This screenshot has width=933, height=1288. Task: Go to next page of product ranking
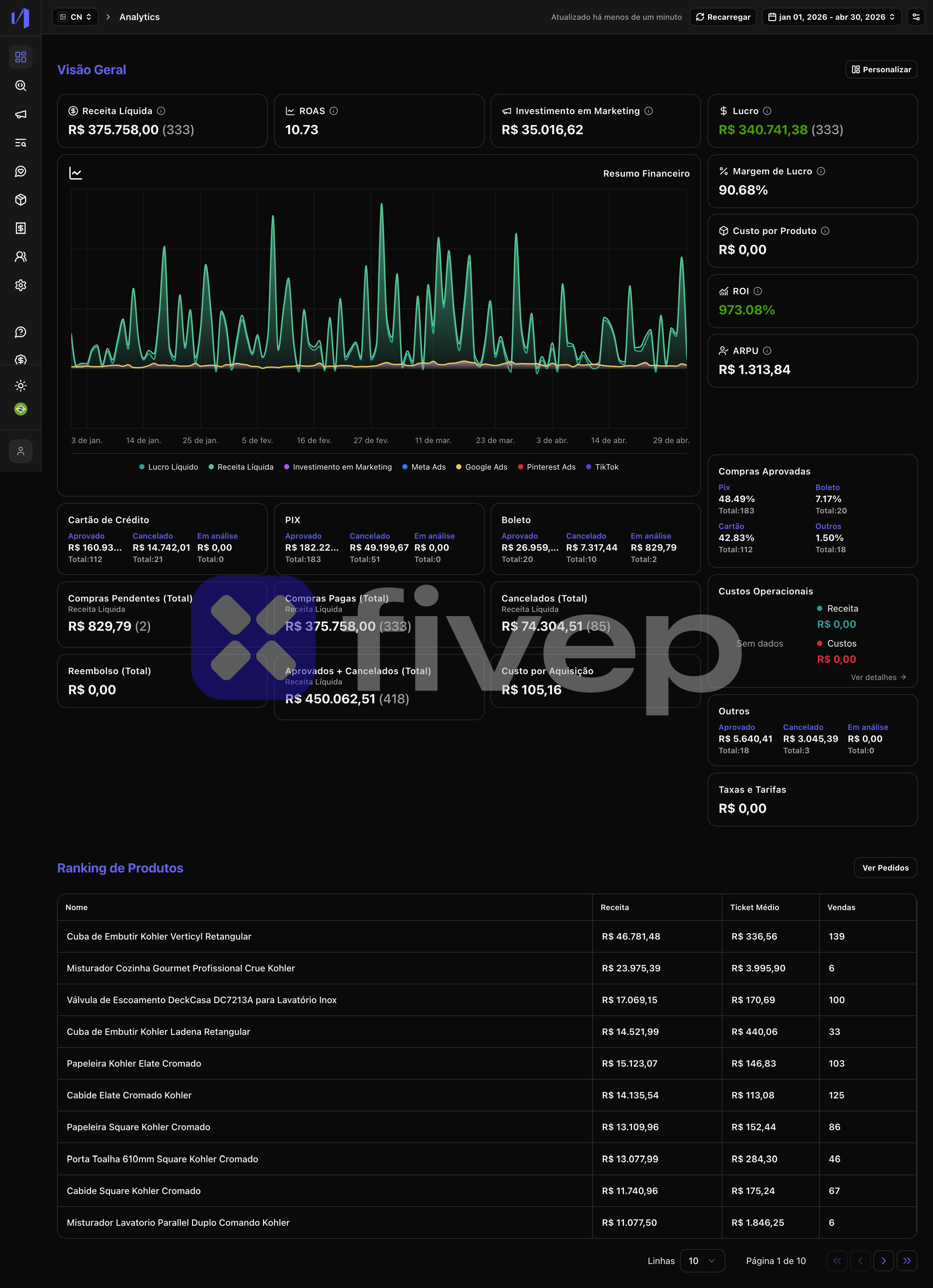tap(884, 1261)
